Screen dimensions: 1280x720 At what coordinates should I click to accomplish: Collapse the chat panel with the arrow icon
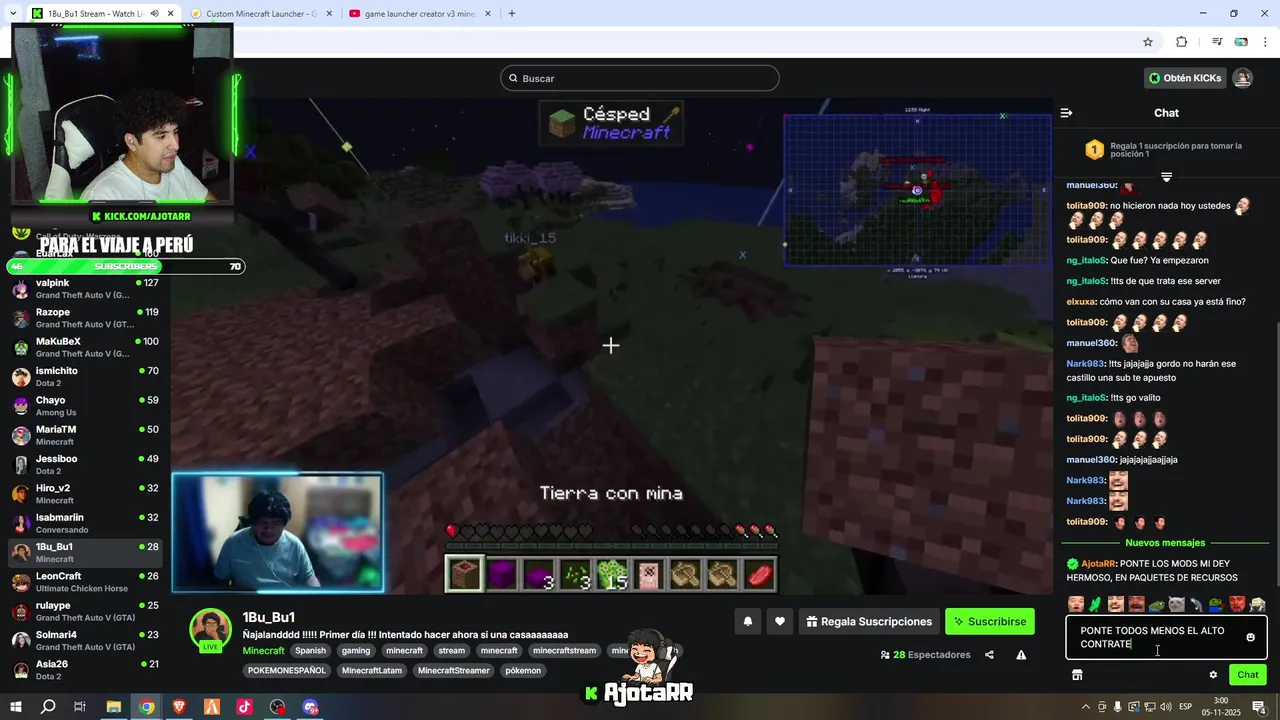(x=1066, y=113)
